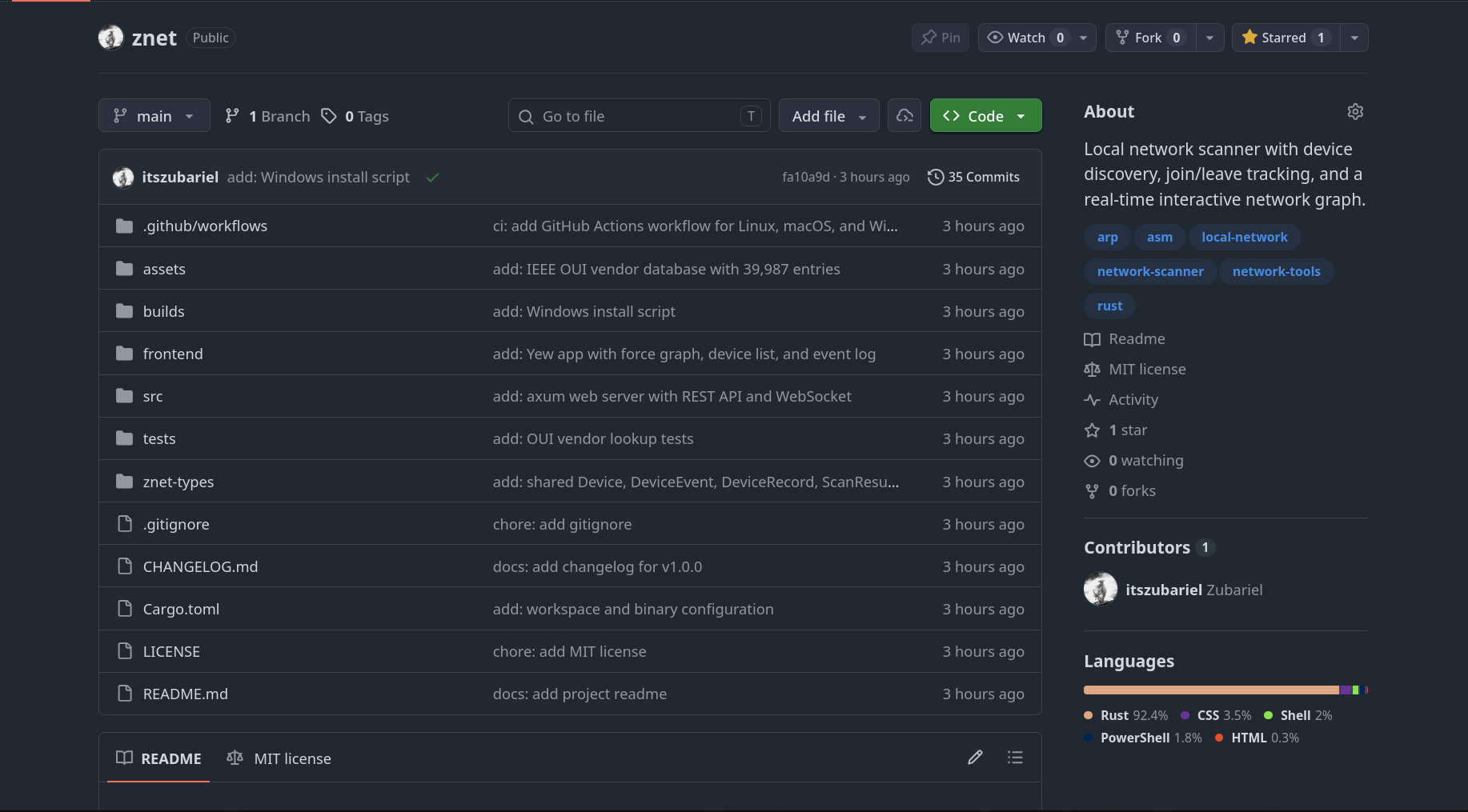Click the LICENSE file icon
Image resolution: width=1468 pixels, height=812 pixels.
coord(124,651)
